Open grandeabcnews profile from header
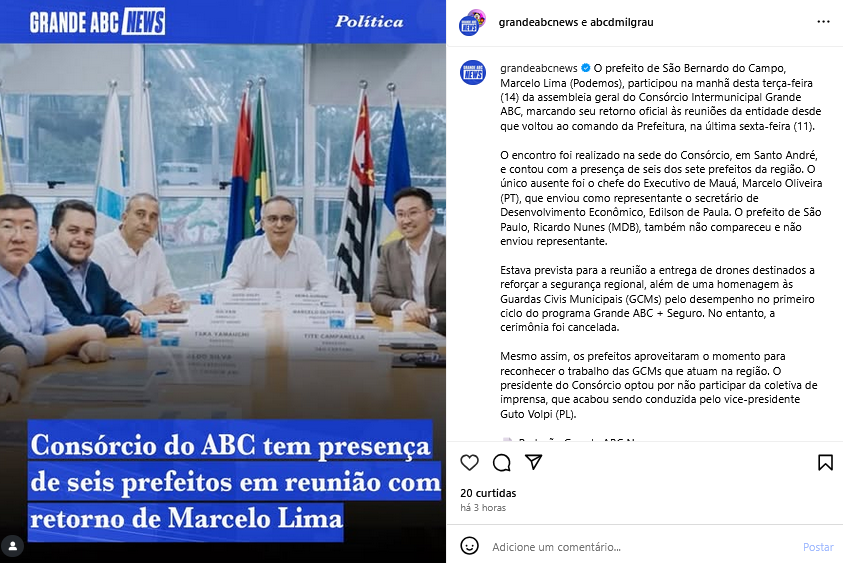This screenshot has height=563, width=843. 538,22
